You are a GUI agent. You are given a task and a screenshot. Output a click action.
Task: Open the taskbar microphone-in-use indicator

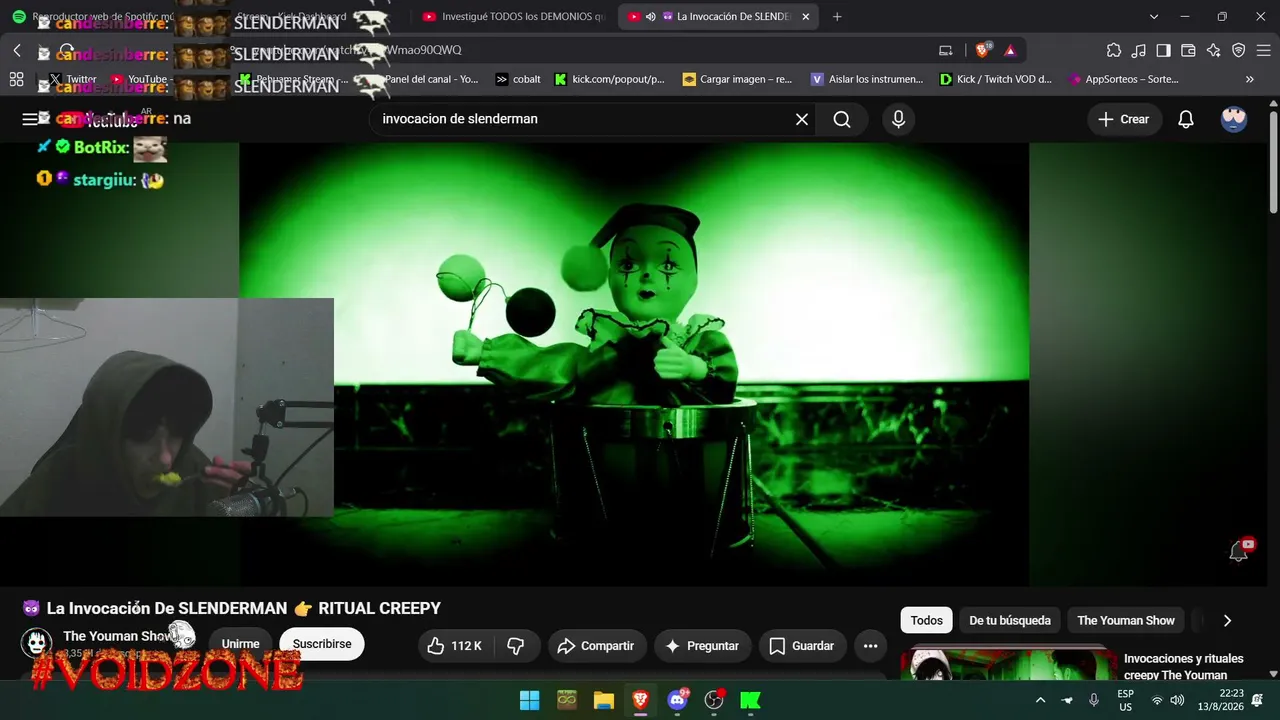click(1094, 700)
